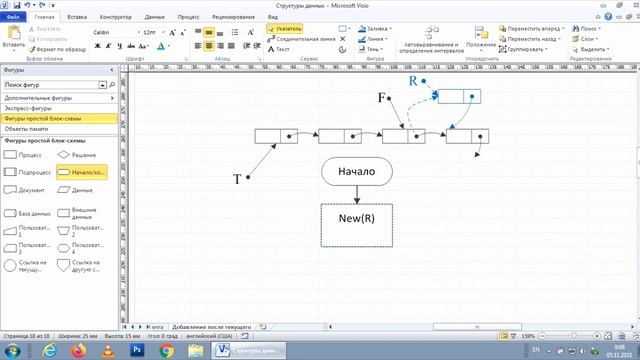Toggle align text to bottom
Viewport: 640px width, 360px height.
point(220,32)
